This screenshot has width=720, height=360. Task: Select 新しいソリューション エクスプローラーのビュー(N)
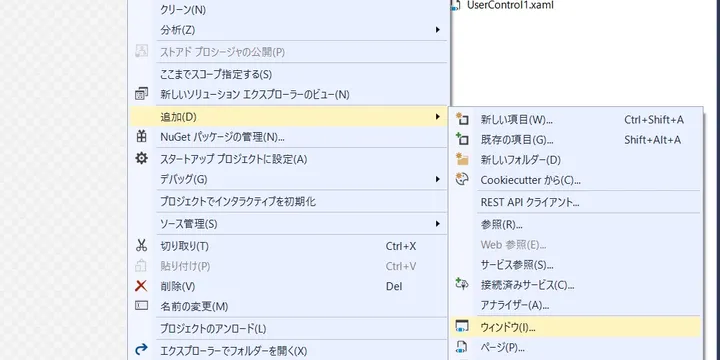coord(288,95)
